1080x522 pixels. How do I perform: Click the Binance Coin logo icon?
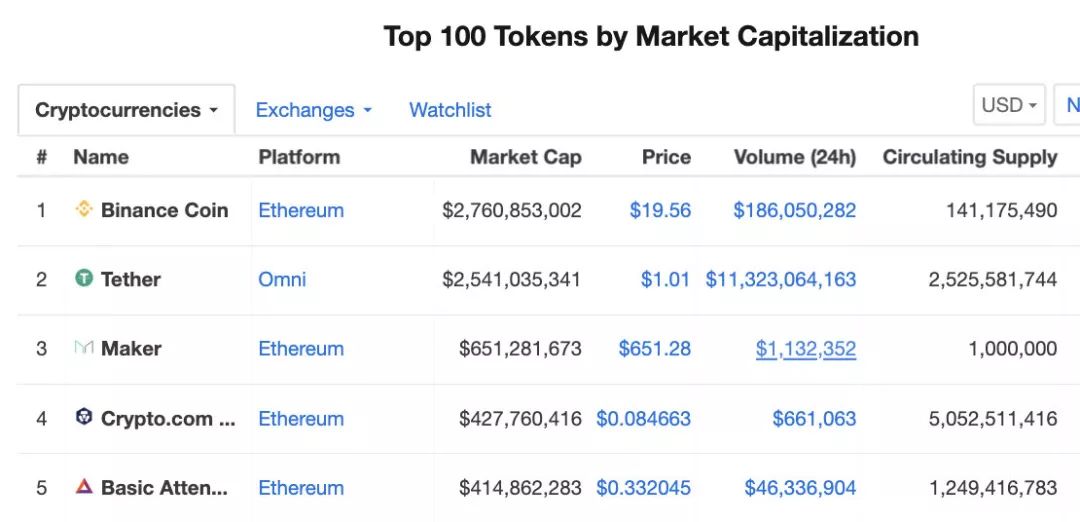pos(83,209)
